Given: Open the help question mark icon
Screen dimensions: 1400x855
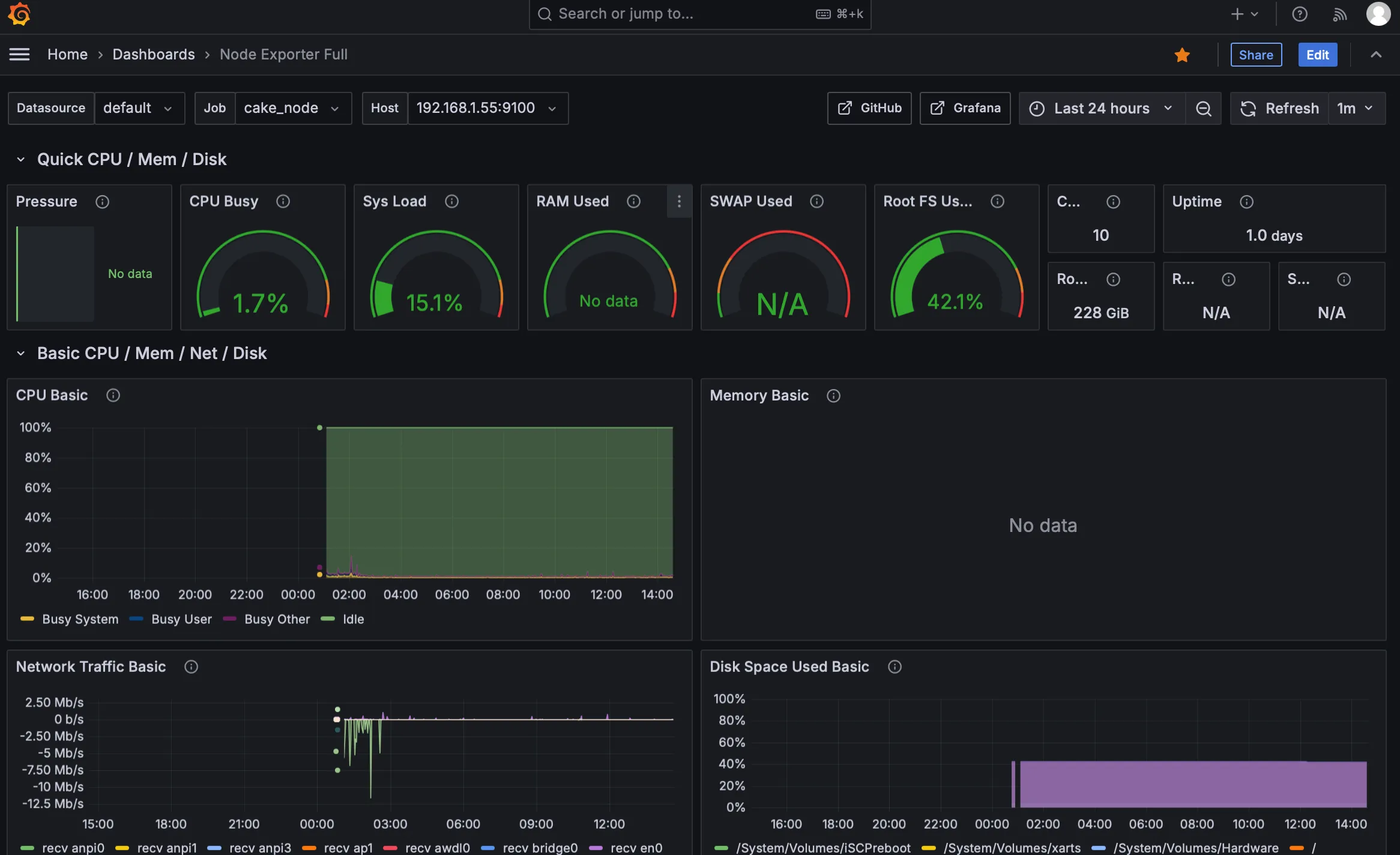Looking at the screenshot, I should pyautogui.click(x=1299, y=14).
